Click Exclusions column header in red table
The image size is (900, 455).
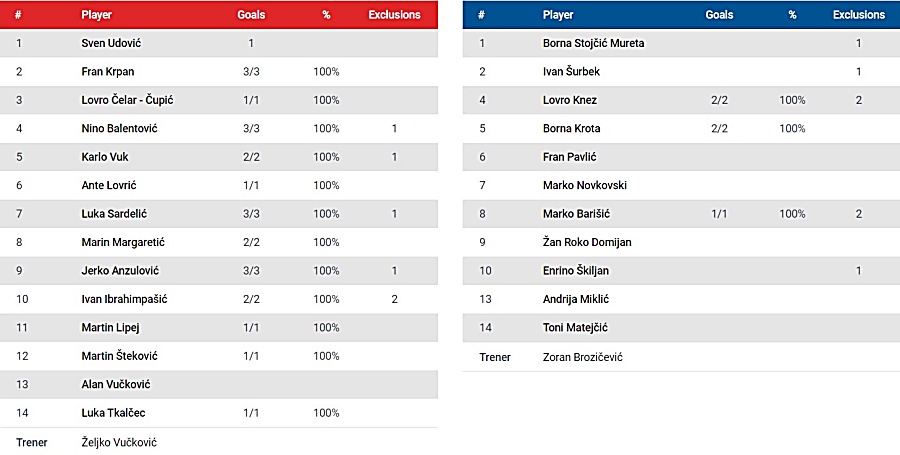click(x=394, y=16)
